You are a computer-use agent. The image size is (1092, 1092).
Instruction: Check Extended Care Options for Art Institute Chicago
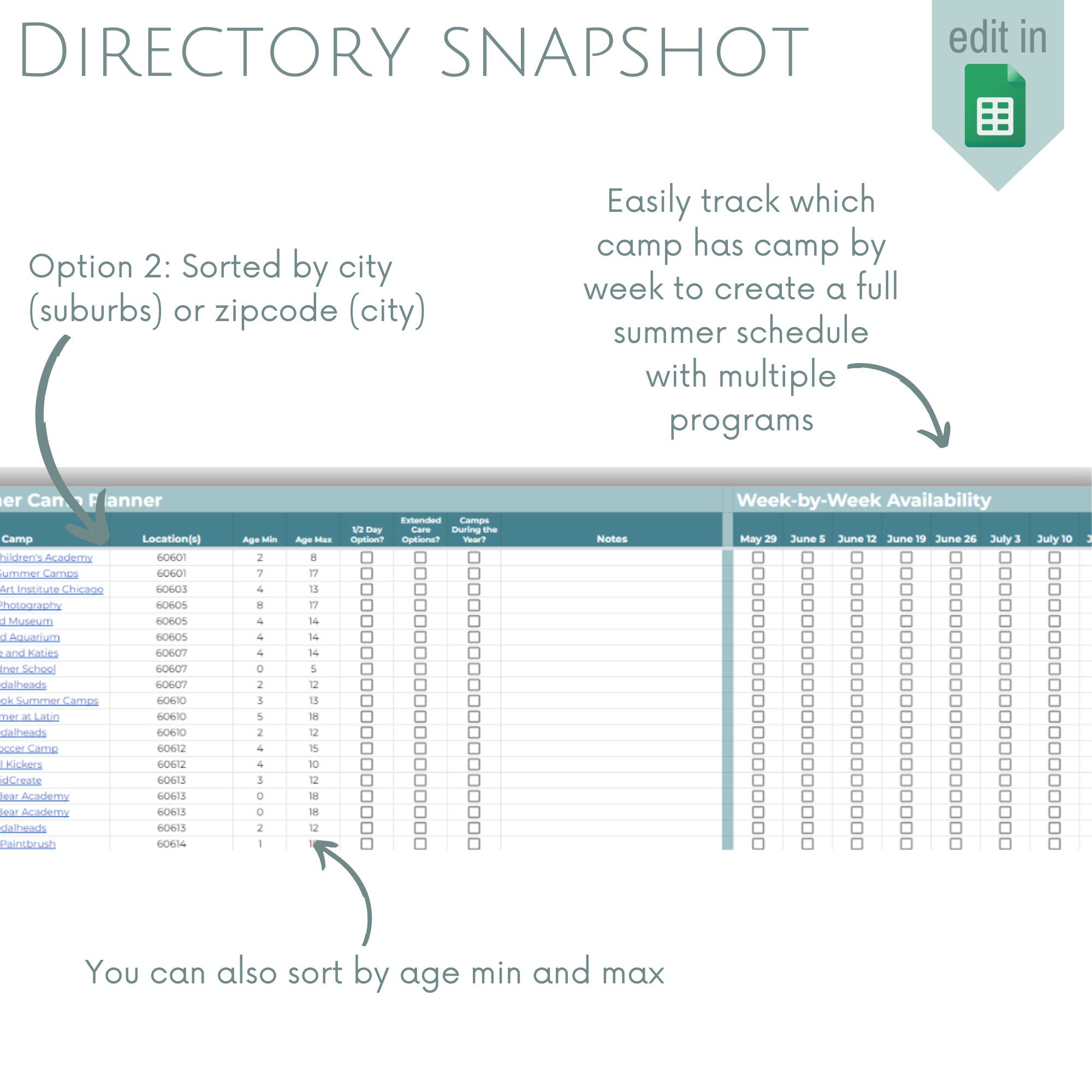tap(419, 589)
